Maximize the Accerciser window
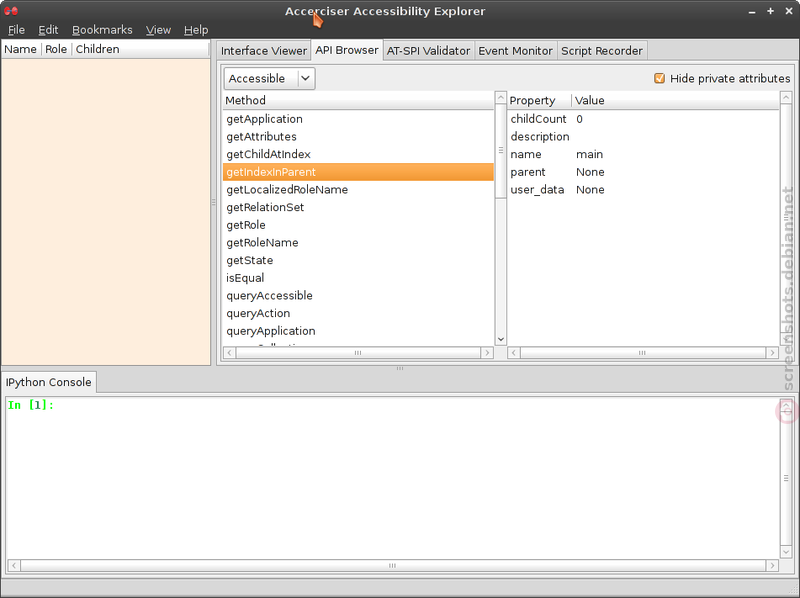The height and width of the screenshot is (598, 800). click(x=770, y=11)
